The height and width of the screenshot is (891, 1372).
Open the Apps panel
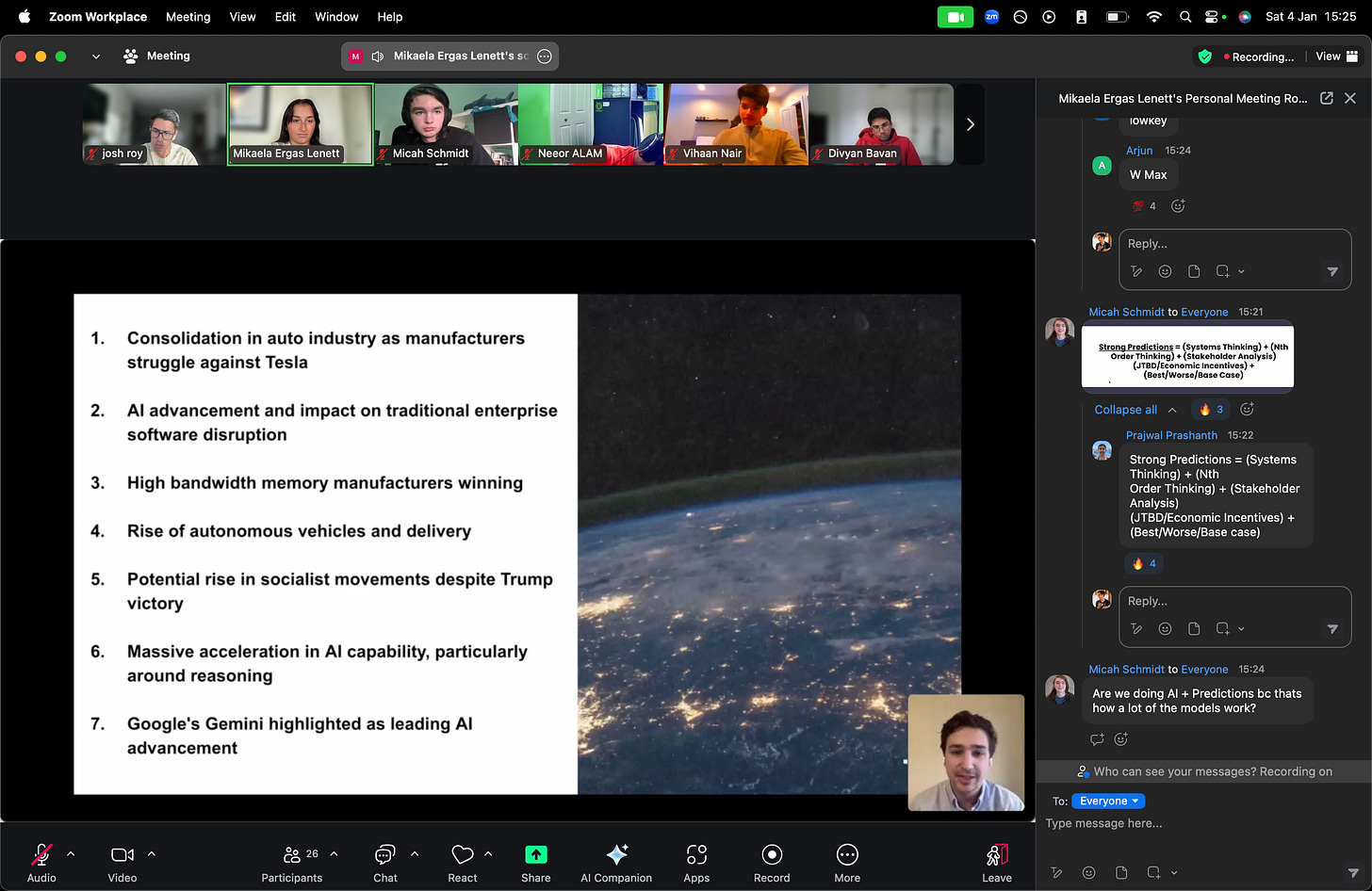pyautogui.click(x=696, y=863)
